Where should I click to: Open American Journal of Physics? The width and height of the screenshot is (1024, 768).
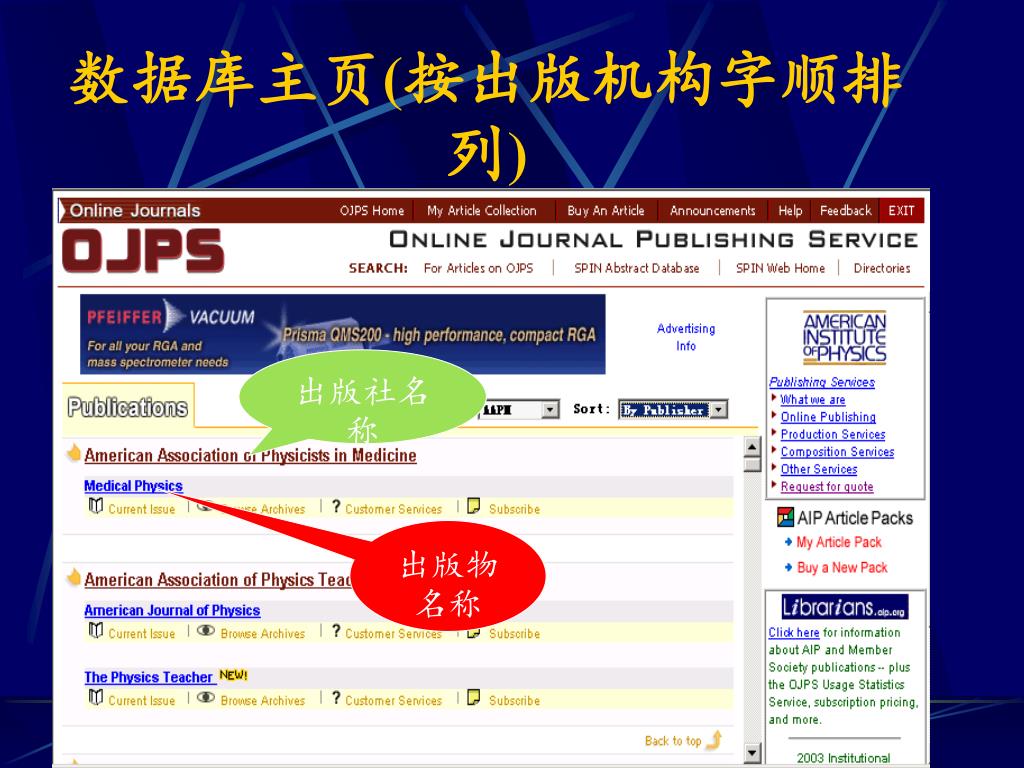coord(172,611)
